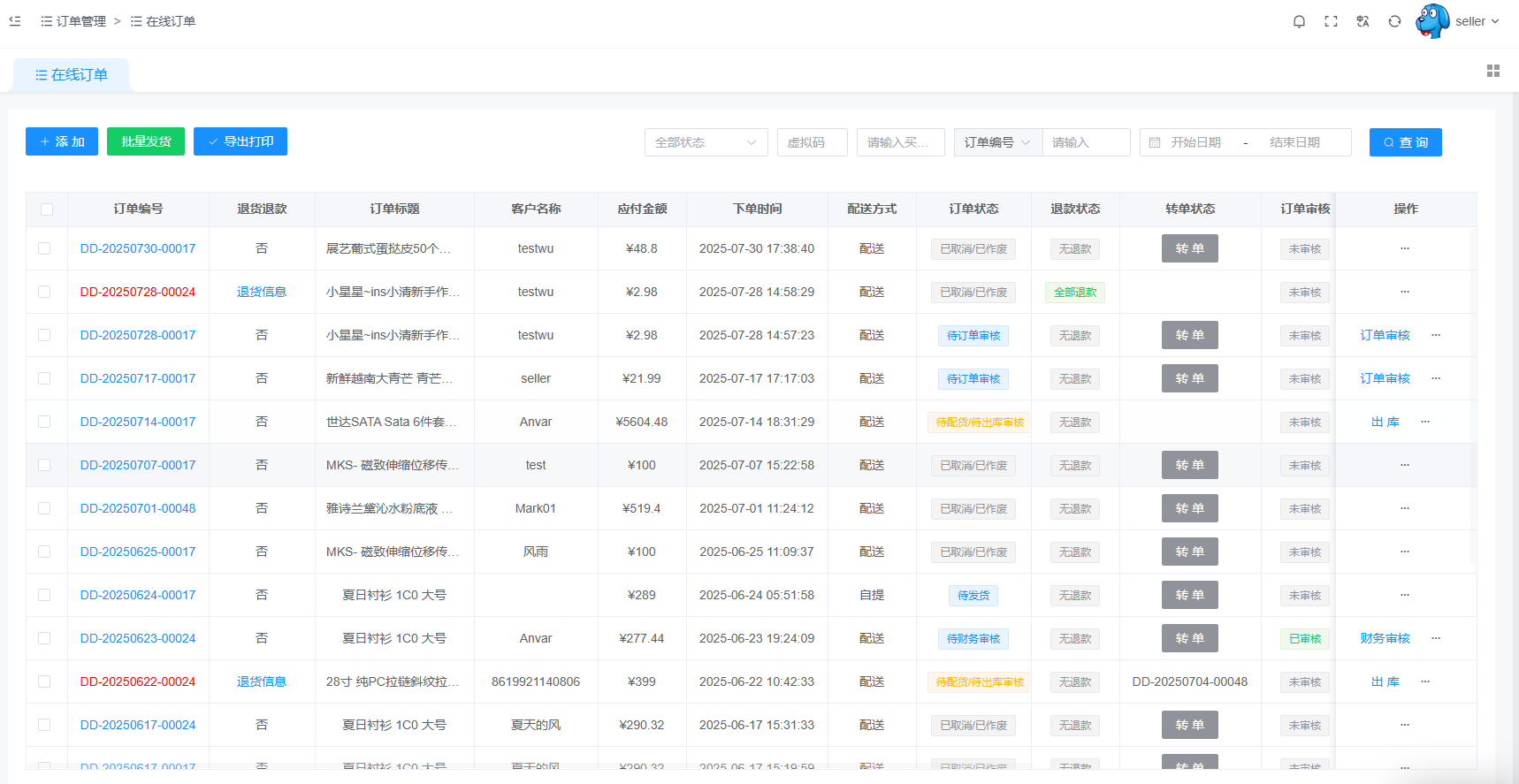Check the box for order DD-20250728-00024
This screenshot has width=1519, height=784.
click(44, 292)
